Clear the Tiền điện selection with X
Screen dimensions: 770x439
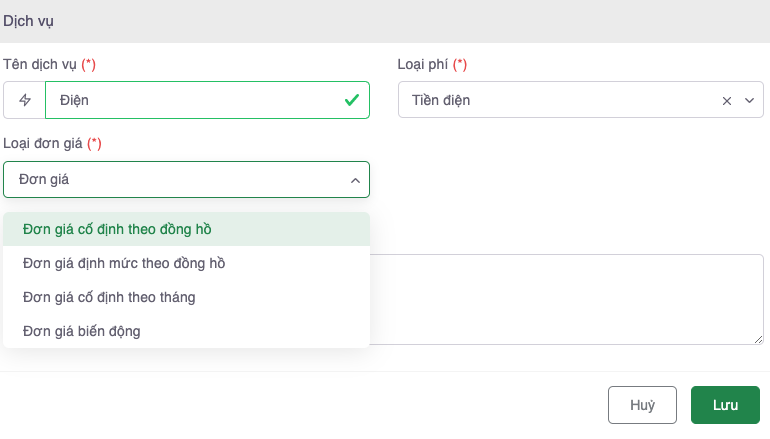pos(727,100)
